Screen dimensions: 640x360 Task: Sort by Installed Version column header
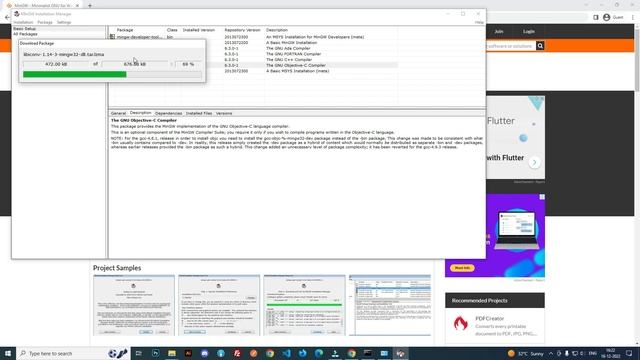point(199,30)
